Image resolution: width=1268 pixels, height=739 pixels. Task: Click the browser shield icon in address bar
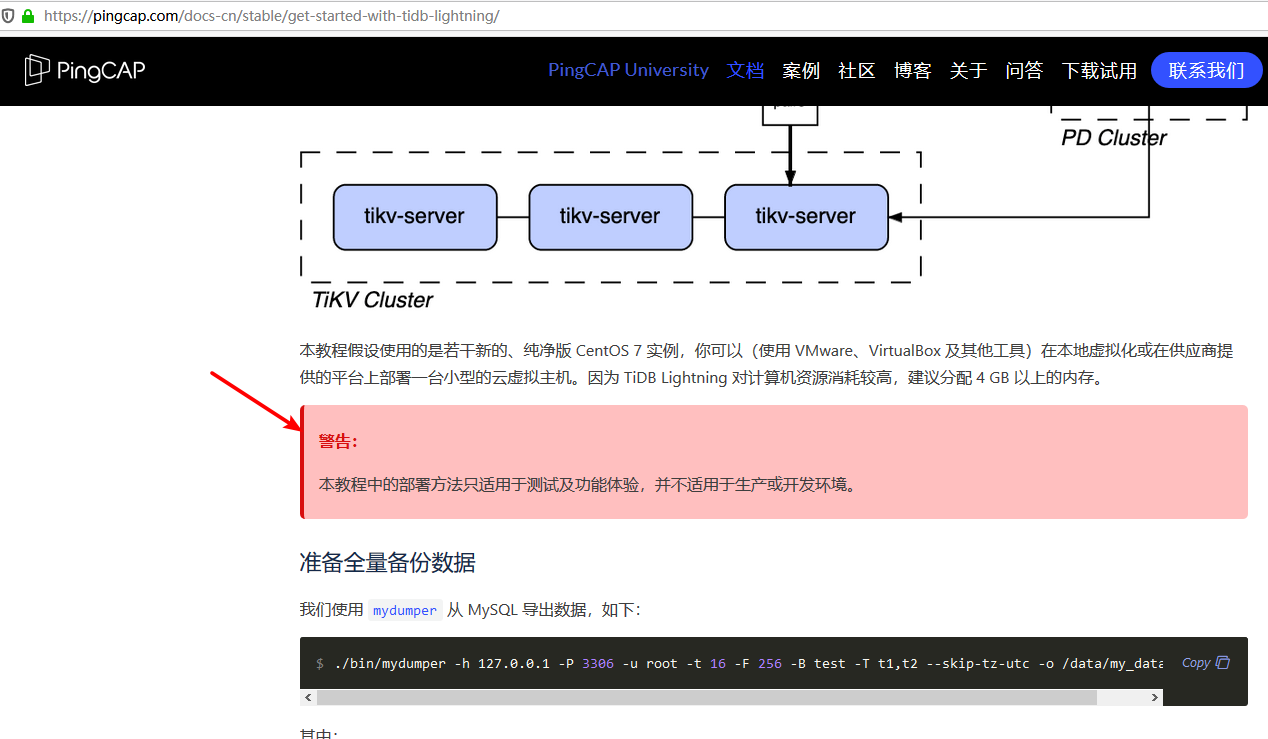pos(8,16)
